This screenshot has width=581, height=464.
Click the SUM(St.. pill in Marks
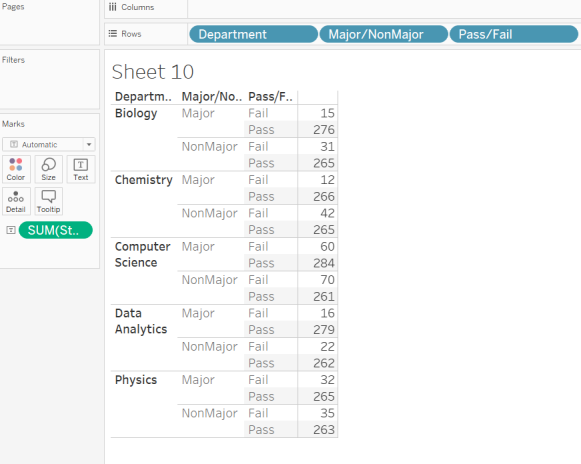point(56,230)
